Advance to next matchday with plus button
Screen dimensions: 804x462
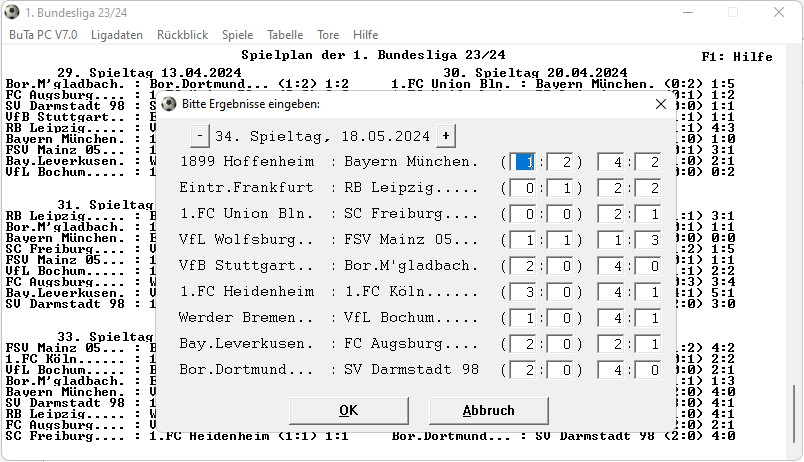pyautogui.click(x=445, y=136)
